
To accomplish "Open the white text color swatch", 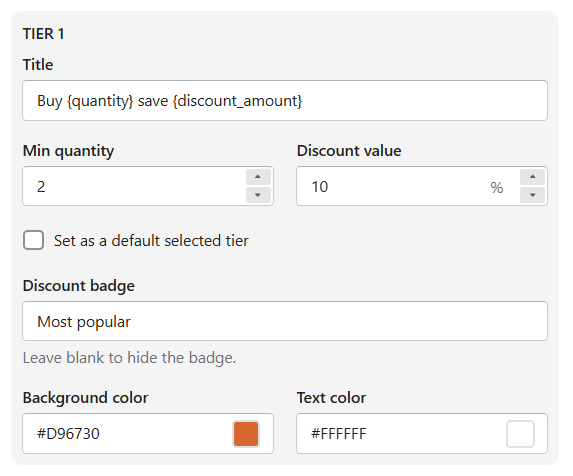I will (520, 434).
